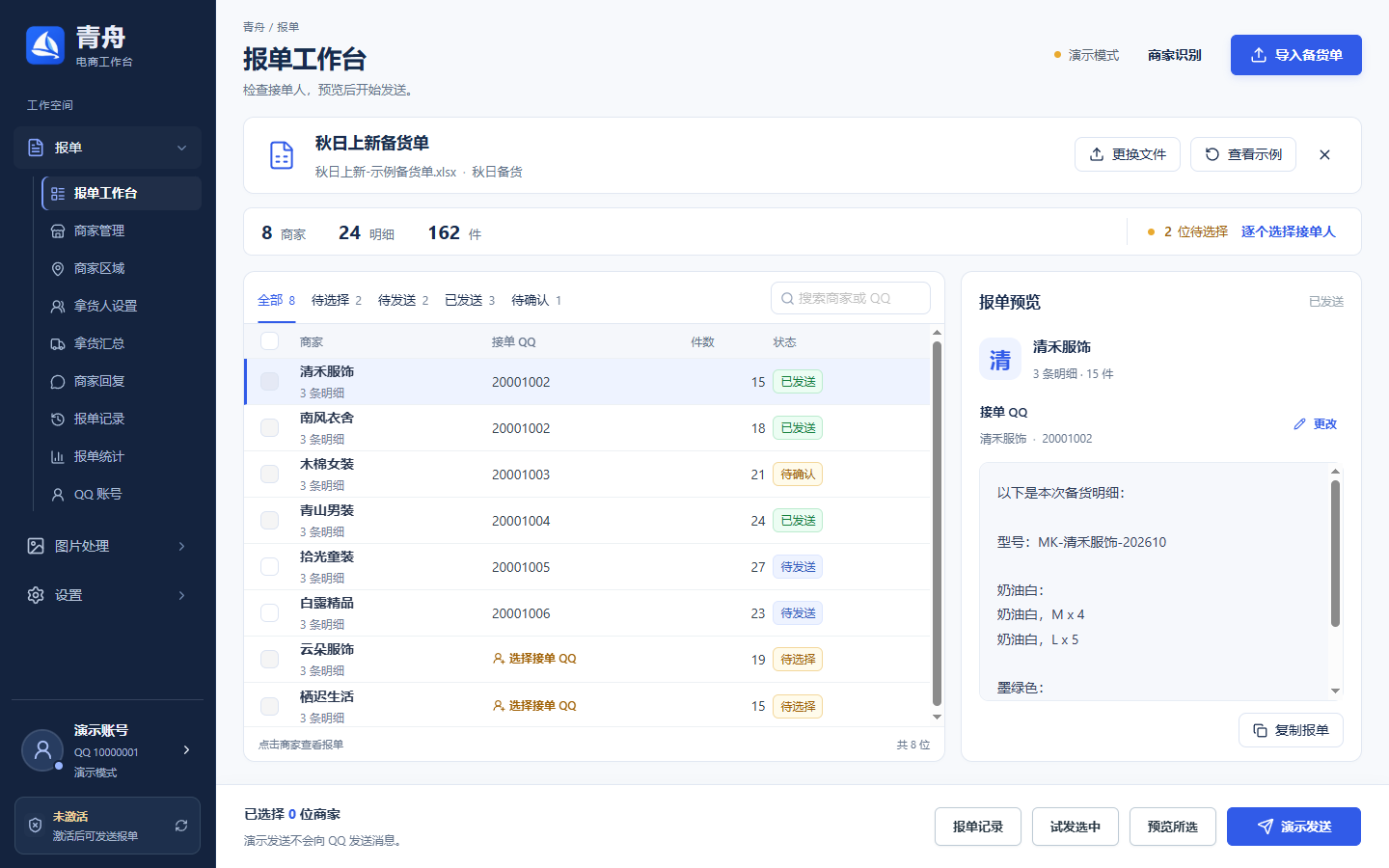Check the 木棉女装 row checkbox
The width and height of the screenshot is (1389, 868).
270,474
